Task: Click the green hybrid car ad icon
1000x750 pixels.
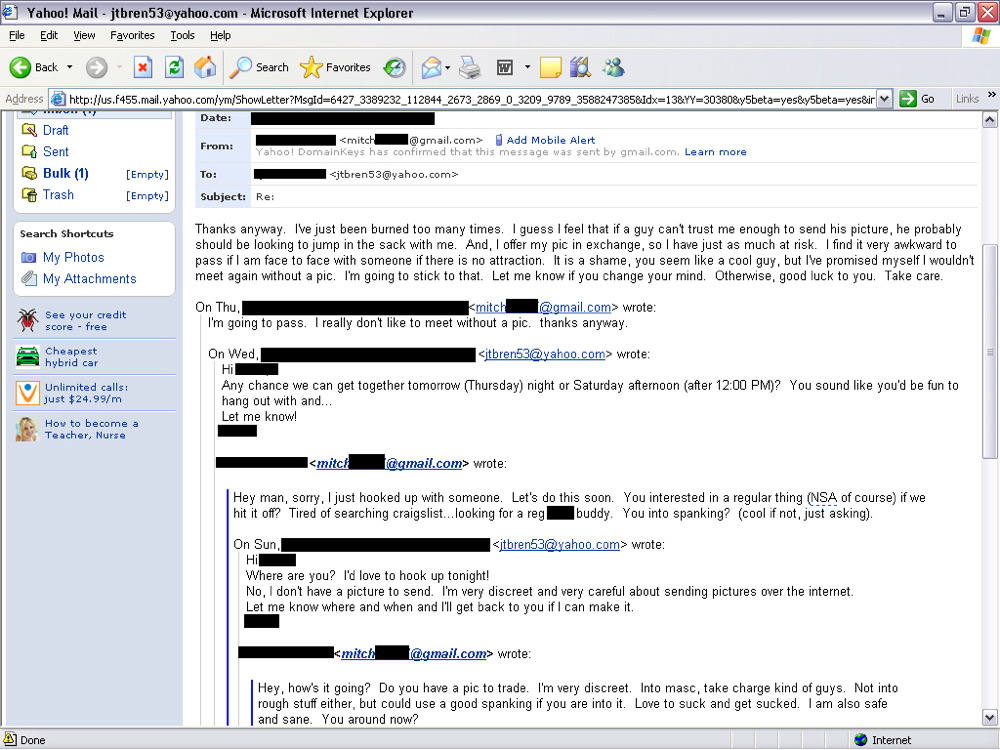Action: pyautogui.click(x=27, y=357)
